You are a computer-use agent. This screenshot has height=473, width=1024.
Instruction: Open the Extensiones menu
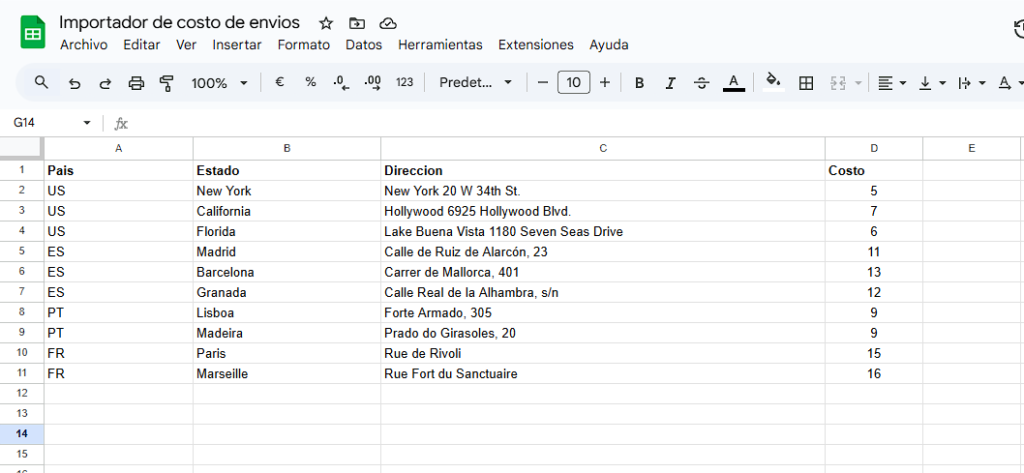pos(536,45)
